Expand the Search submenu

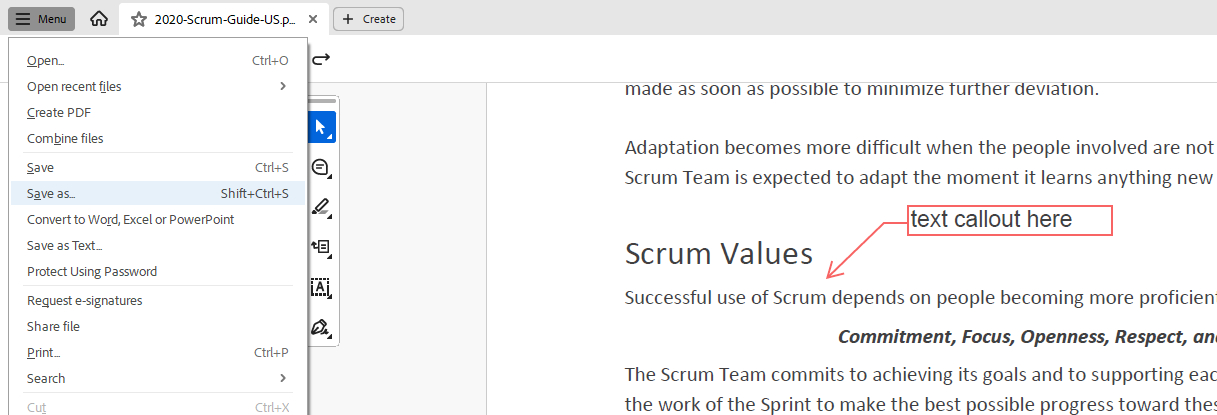[x=283, y=378]
